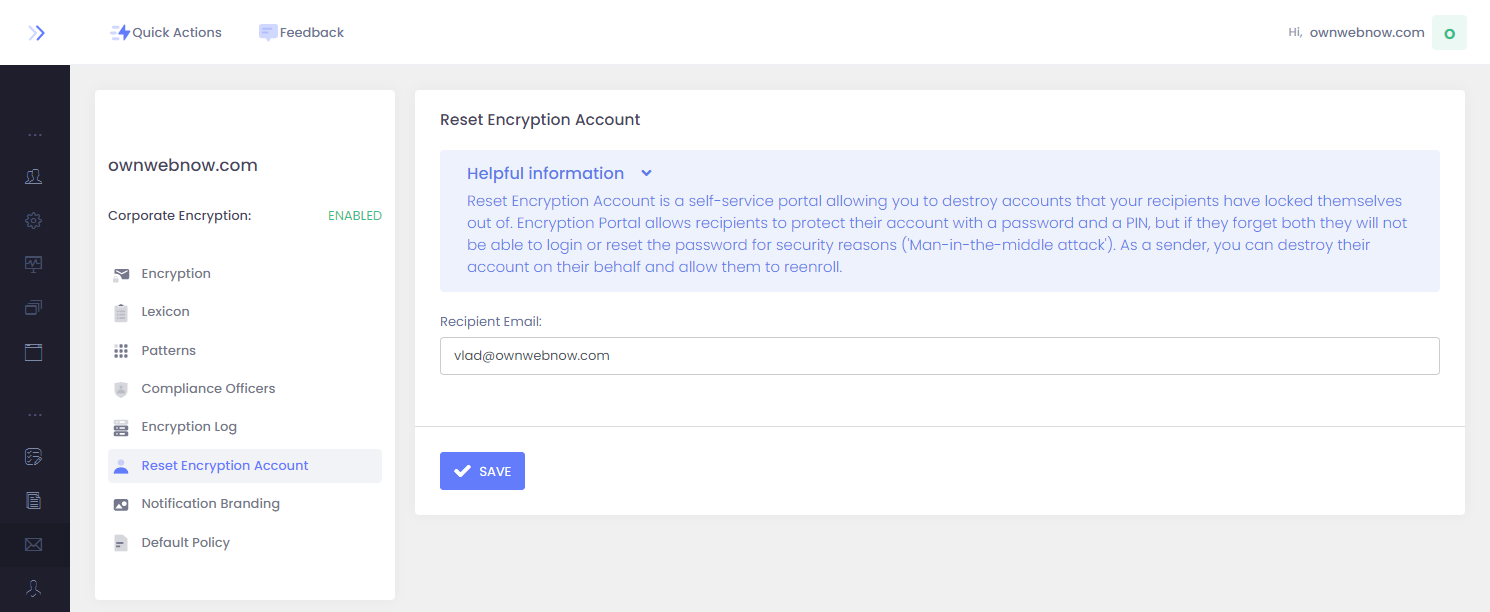Select the stacked layers icon in the sidebar
Image resolution: width=1490 pixels, height=612 pixels.
pos(34,308)
